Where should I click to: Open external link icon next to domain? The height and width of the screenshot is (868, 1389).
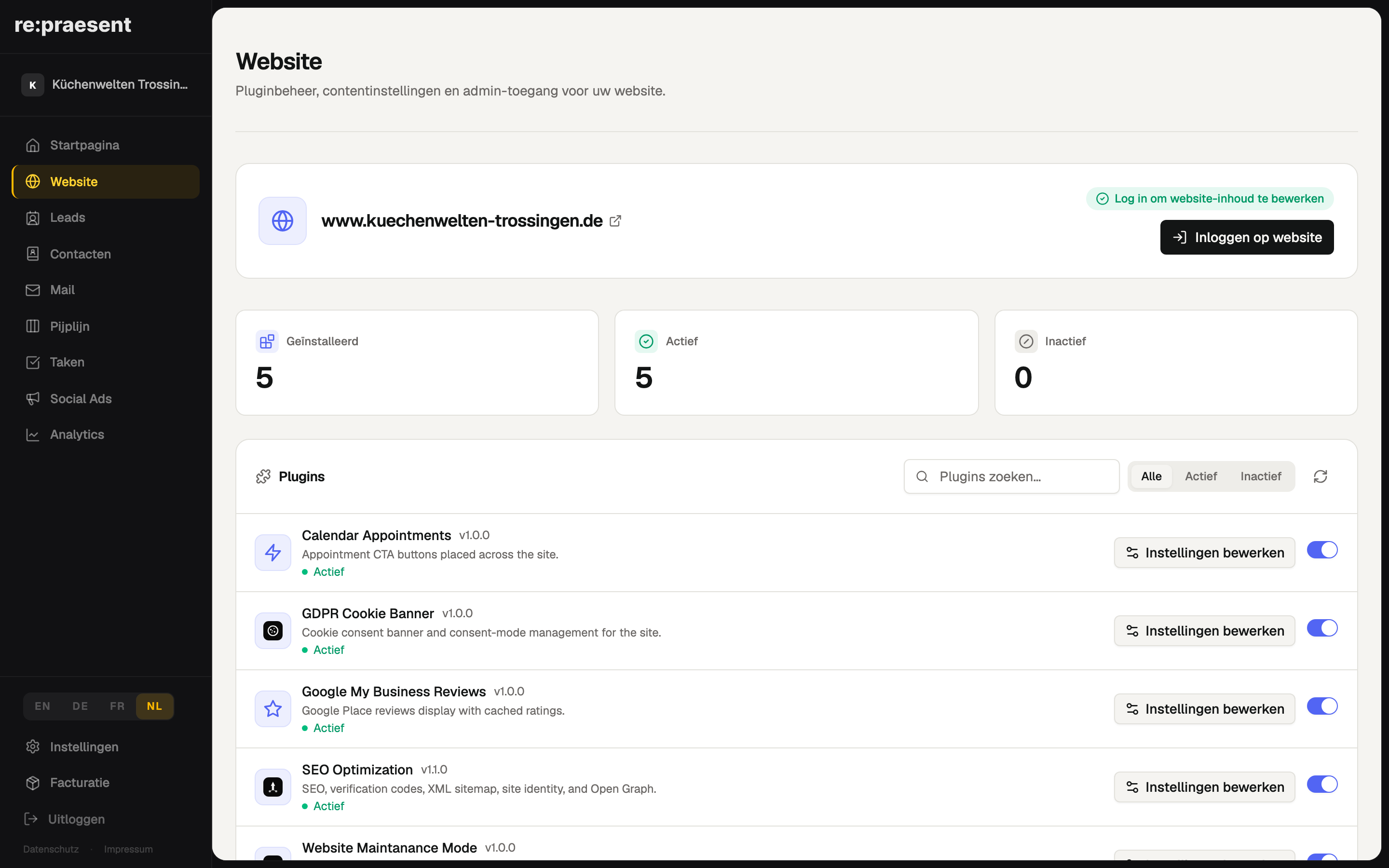[615, 221]
